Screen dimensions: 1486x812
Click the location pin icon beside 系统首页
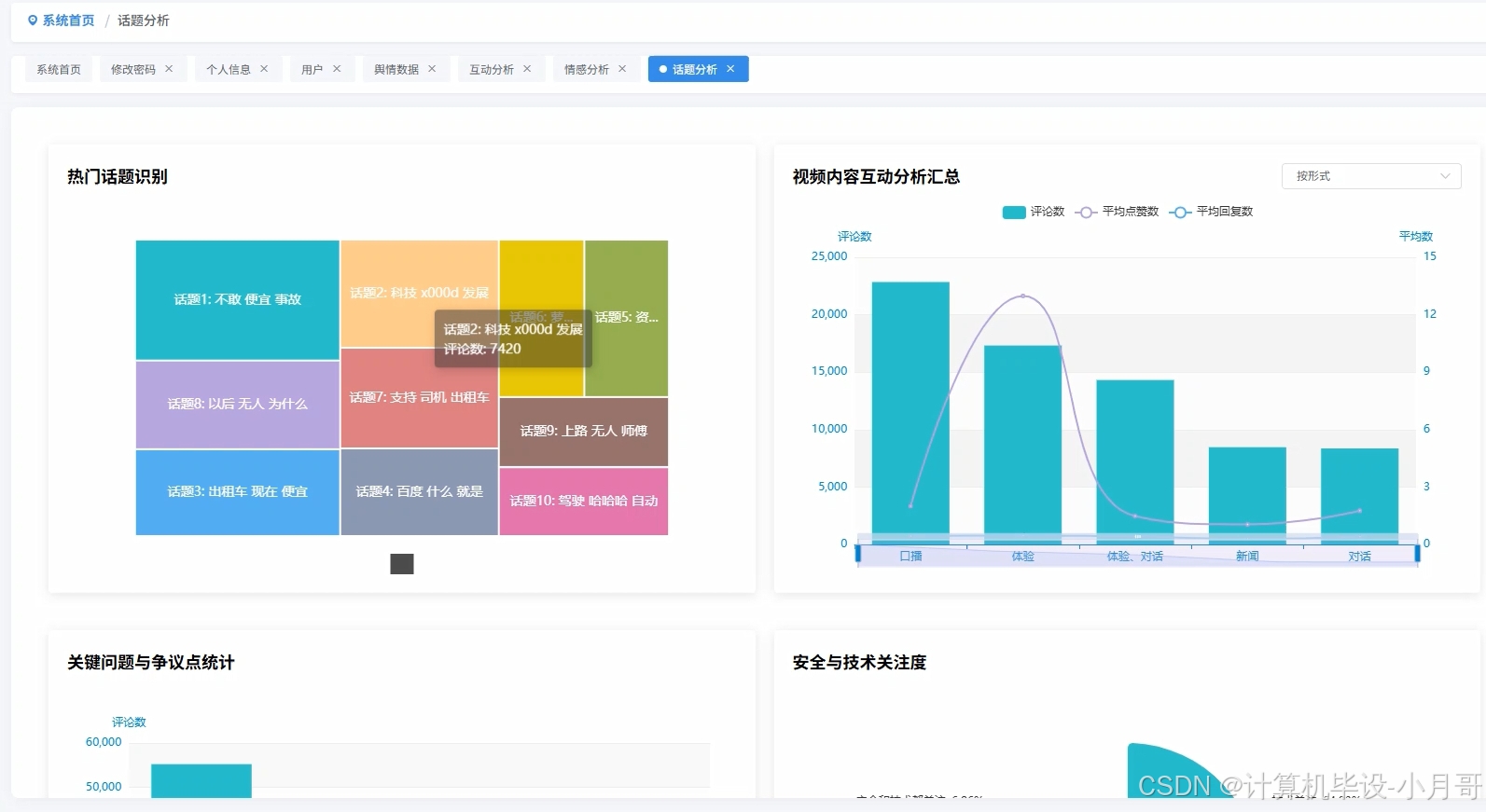[33, 21]
